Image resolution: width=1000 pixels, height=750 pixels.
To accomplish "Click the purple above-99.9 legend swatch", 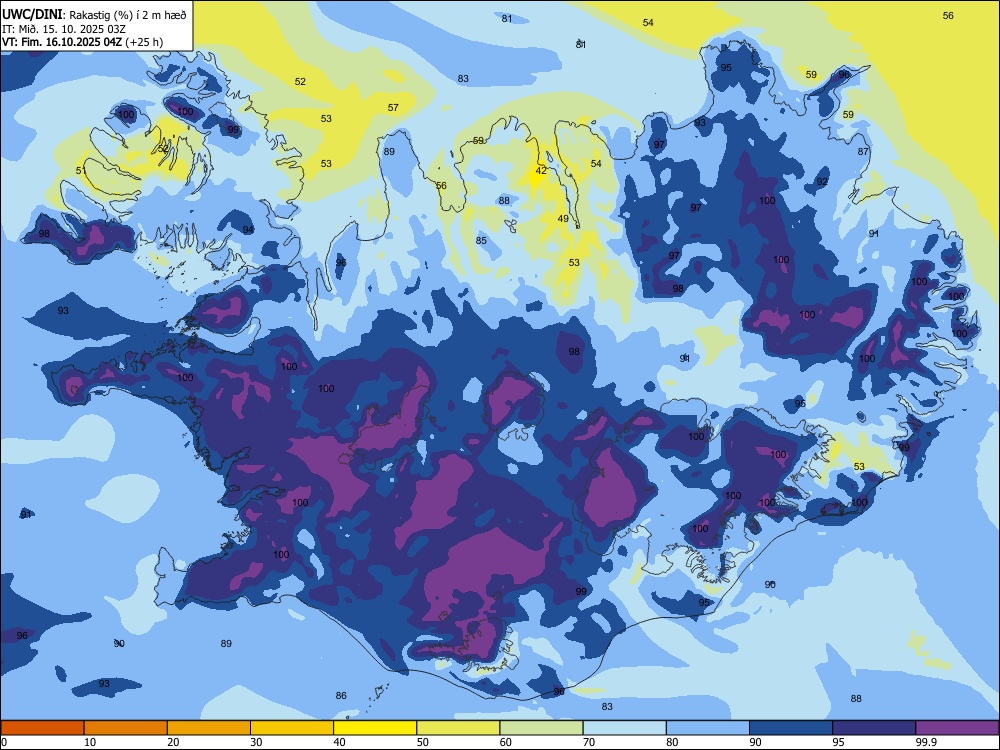I will pyautogui.click(x=957, y=728).
